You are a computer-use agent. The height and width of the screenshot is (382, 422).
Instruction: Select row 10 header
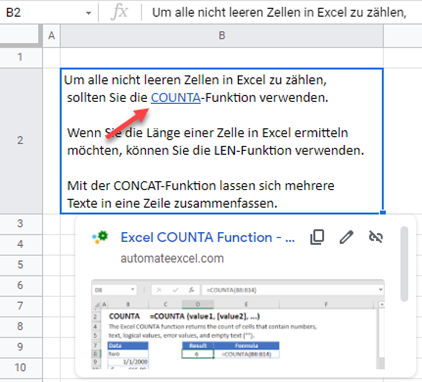tap(21, 368)
